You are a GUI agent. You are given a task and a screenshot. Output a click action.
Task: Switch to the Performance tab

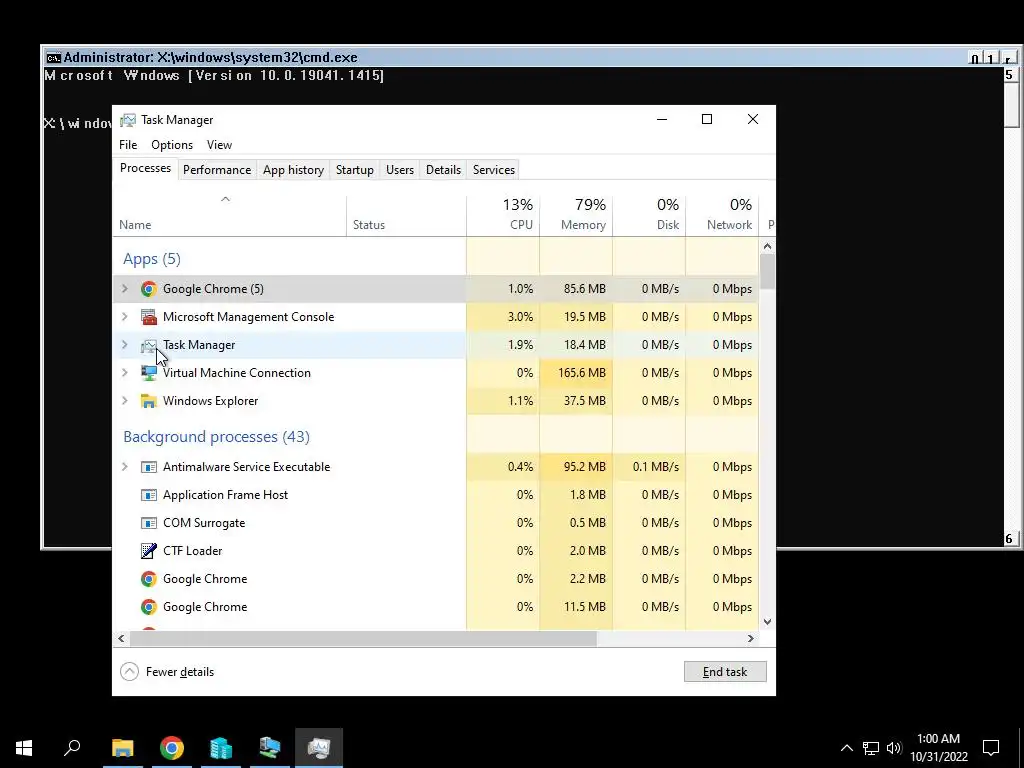[217, 170]
